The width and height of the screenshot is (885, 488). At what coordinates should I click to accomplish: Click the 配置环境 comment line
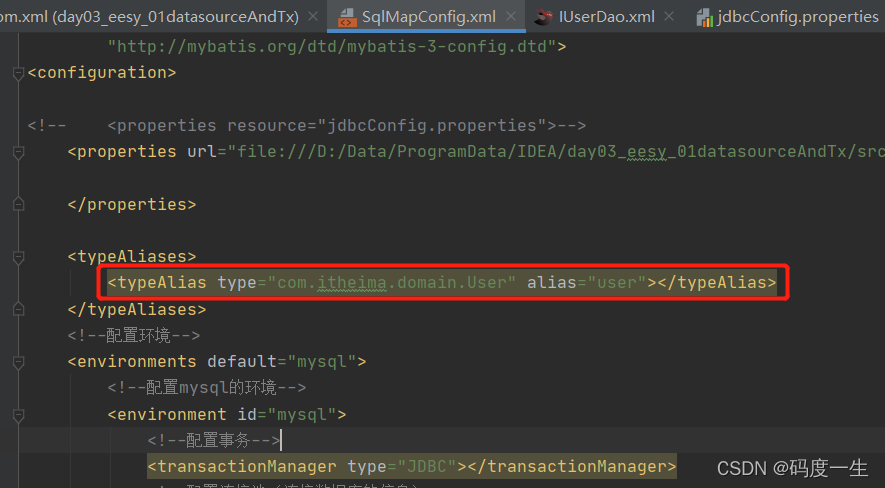134,336
